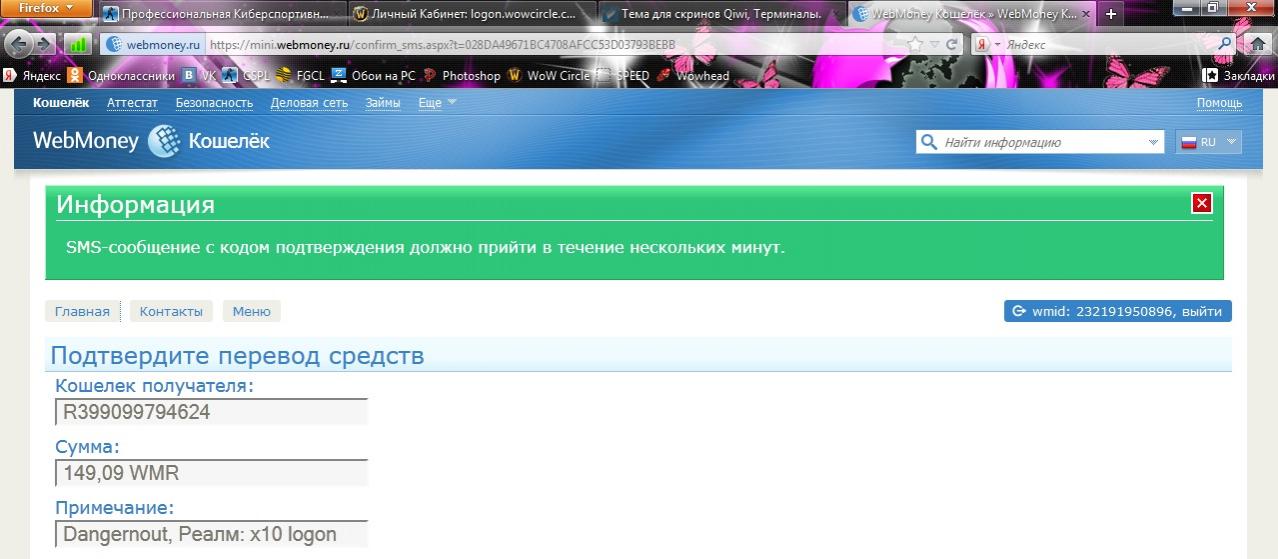Screen dimensions: 1278x559
Task: Click the magnifier in the Яндекс search box
Action: click(x=1225, y=45)
